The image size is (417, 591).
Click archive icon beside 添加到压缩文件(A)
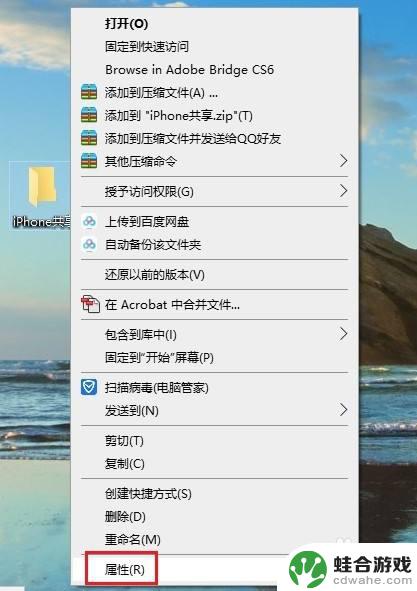click(89, 92)
